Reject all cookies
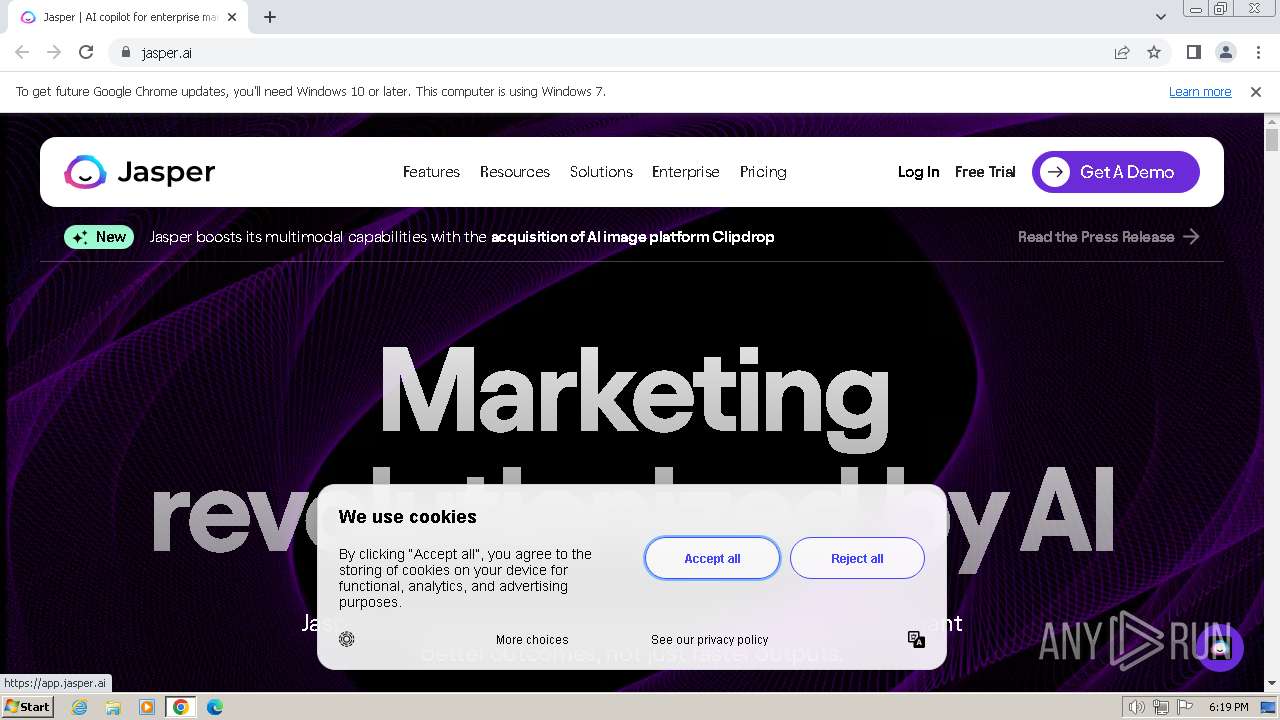This screenshot has width=1280, height=720. click(857, 558)
